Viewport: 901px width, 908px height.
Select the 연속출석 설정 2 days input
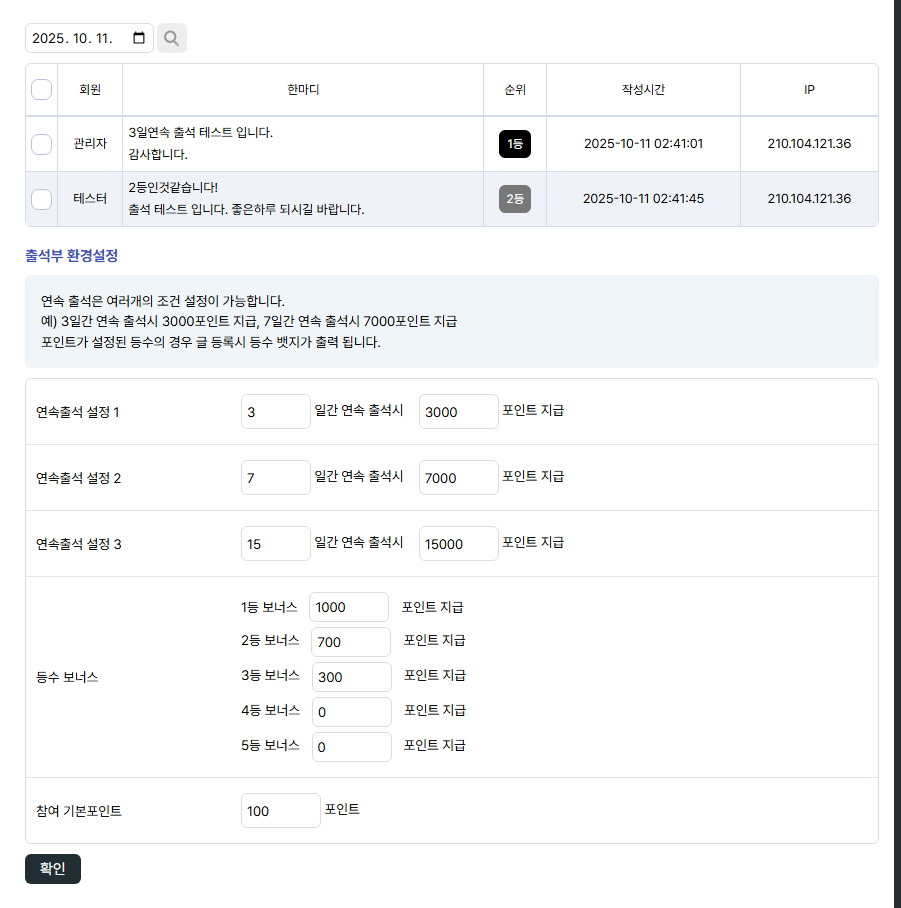tap(275, 477)
